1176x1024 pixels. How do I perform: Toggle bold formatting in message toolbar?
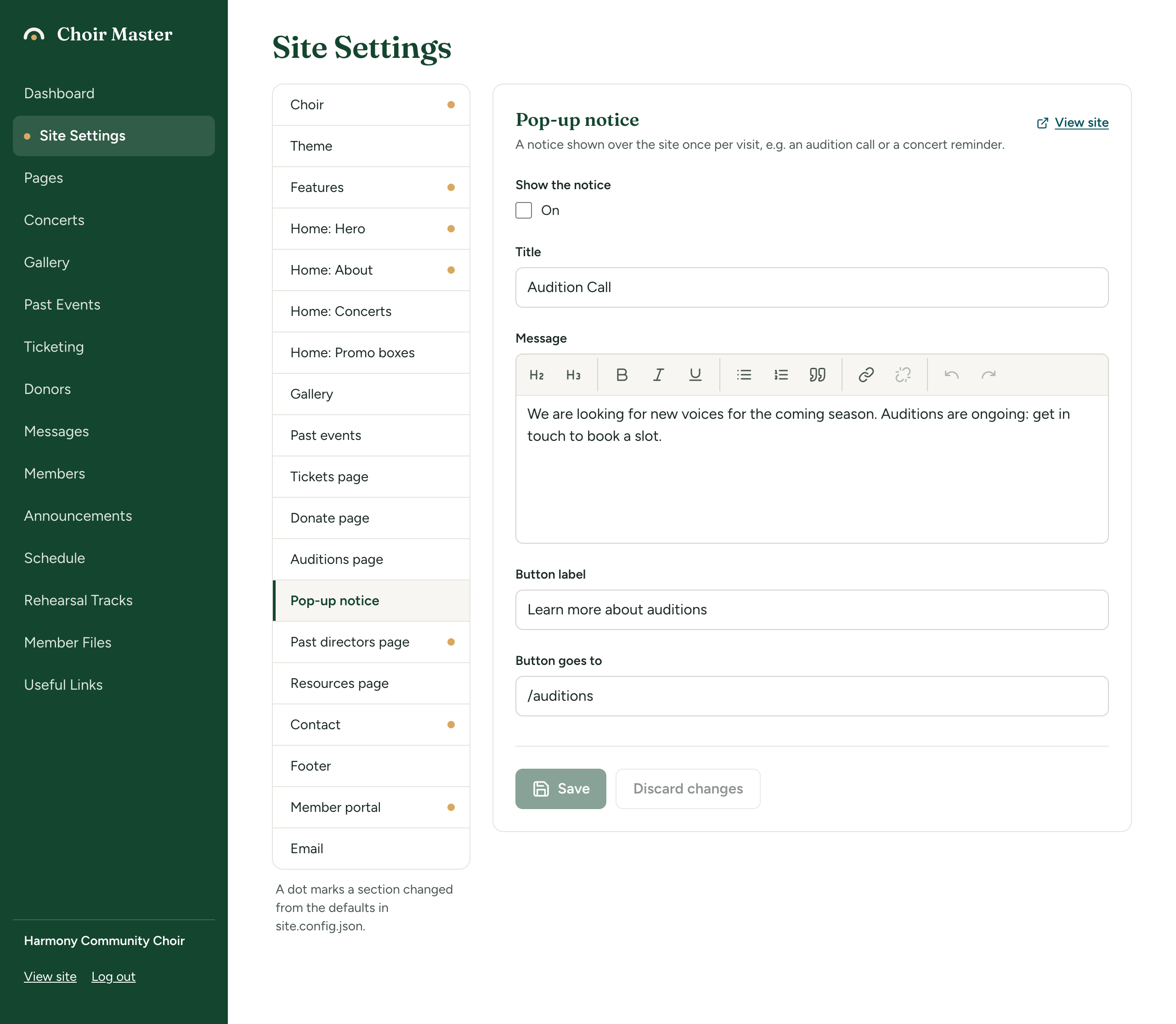[x=622, y=375]
